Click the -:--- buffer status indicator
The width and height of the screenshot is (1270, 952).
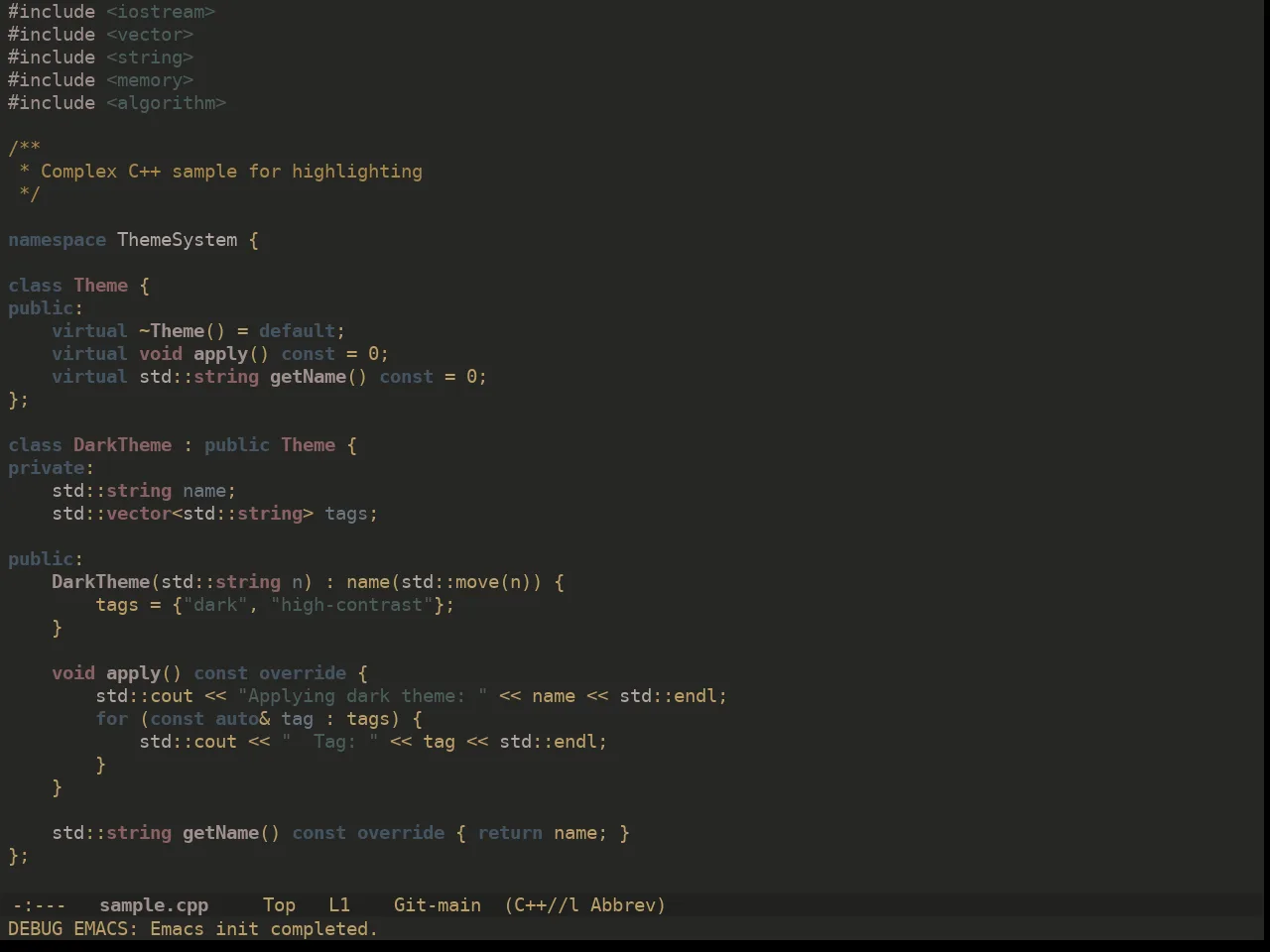(39, 905)
